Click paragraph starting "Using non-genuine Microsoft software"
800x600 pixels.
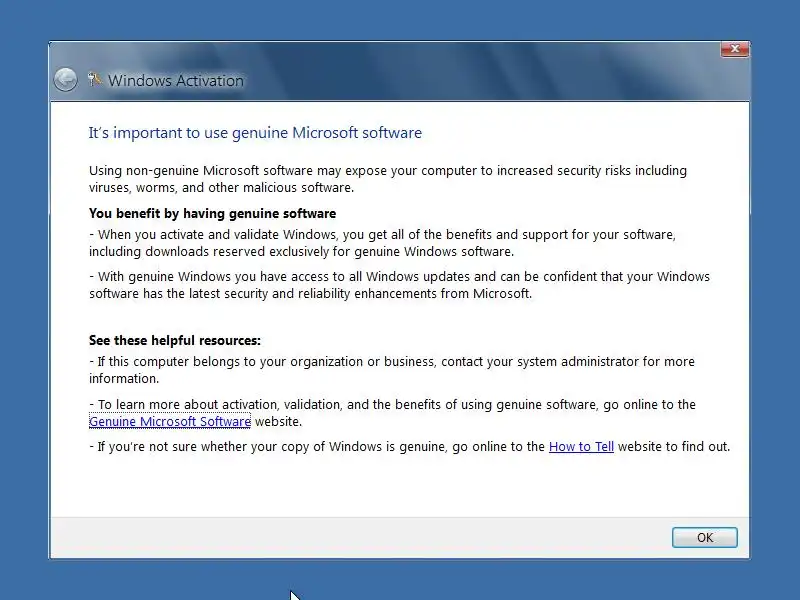pos(388,179)
